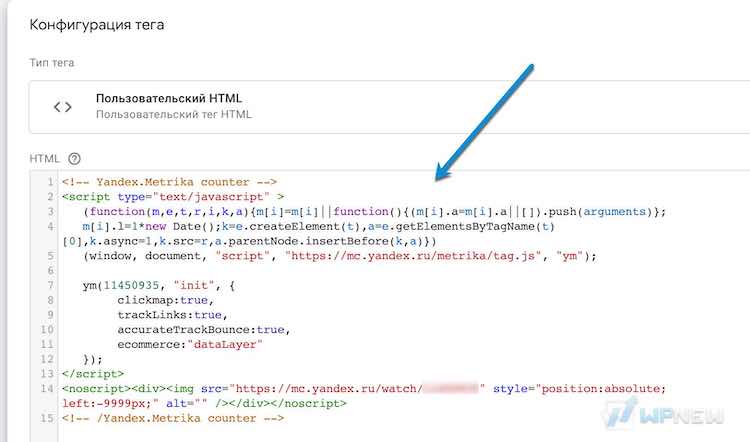Screen dimensions: 750x442
Task: Click the script type="text/javascript" line
Action: [173, 197]
